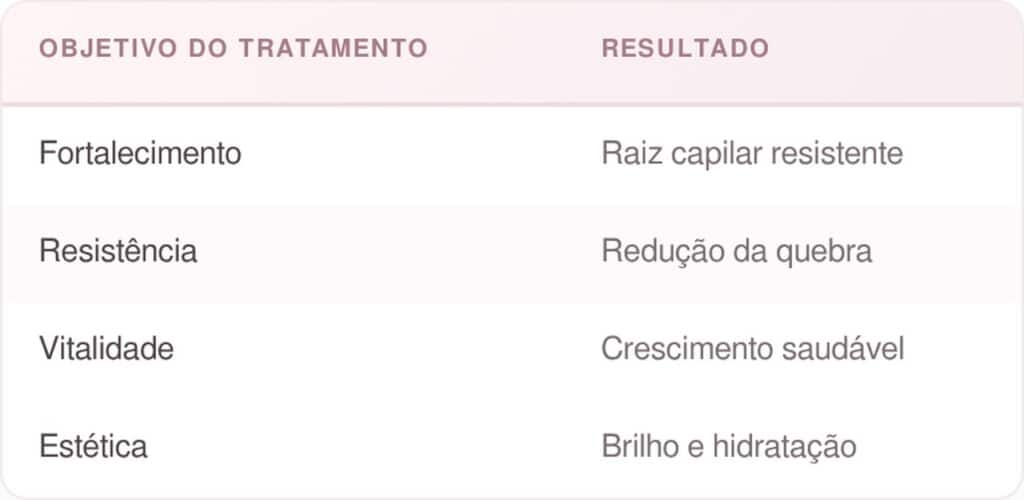1024x500 pixels.
Task: Click the 'Objetivo do Tratamento' column header
Action: click(233, 48)
